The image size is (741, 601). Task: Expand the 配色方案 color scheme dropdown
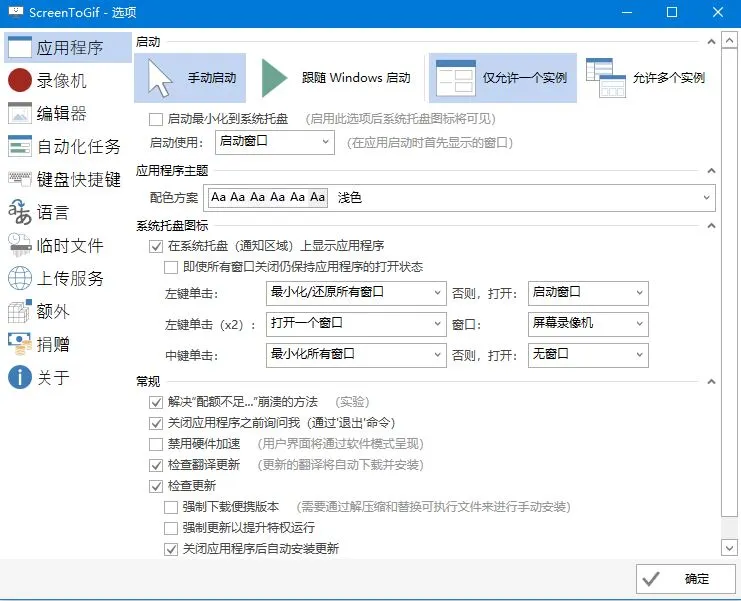(460, 198)
